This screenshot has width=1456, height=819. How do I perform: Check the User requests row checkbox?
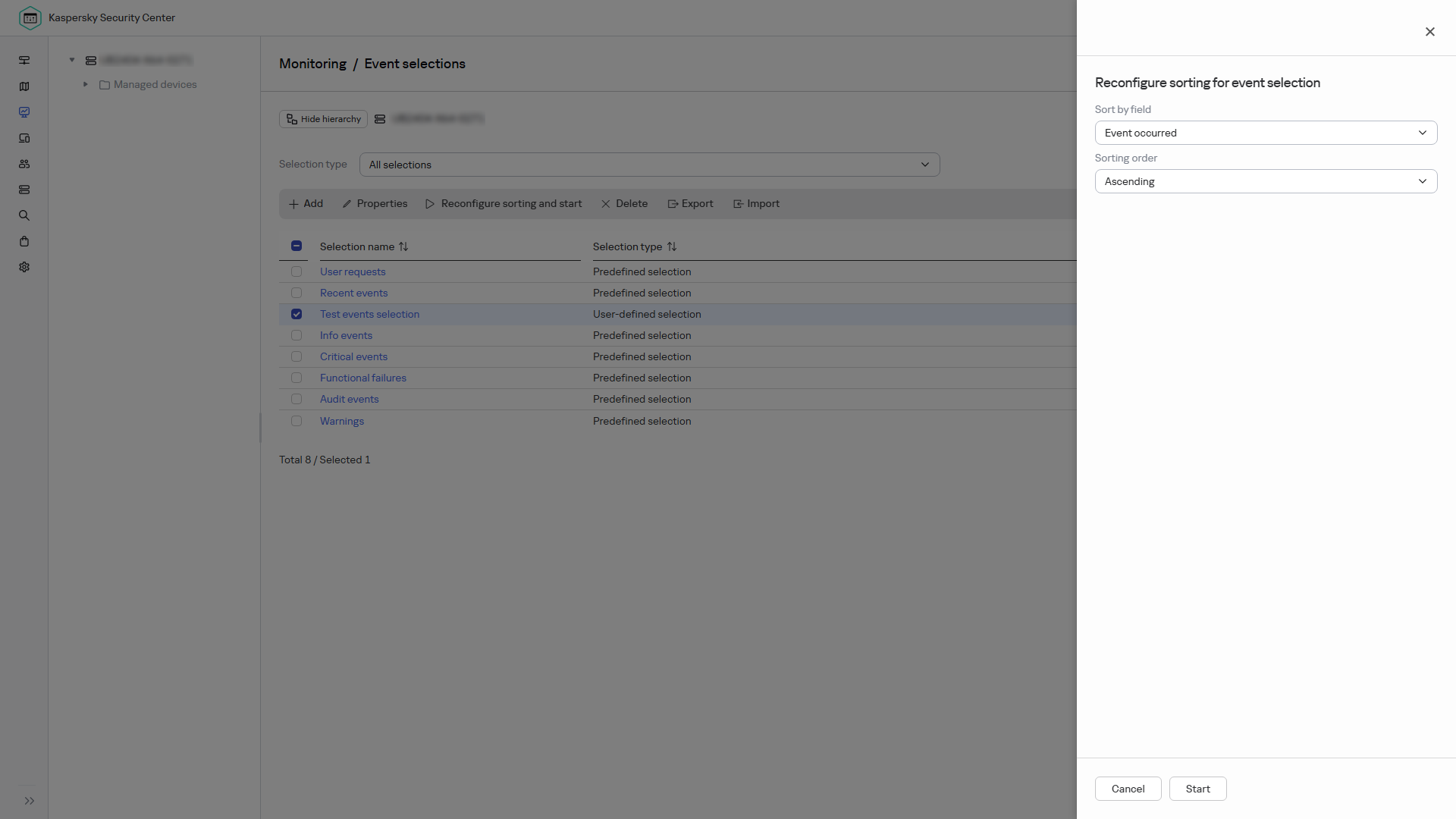click(297, 271)
